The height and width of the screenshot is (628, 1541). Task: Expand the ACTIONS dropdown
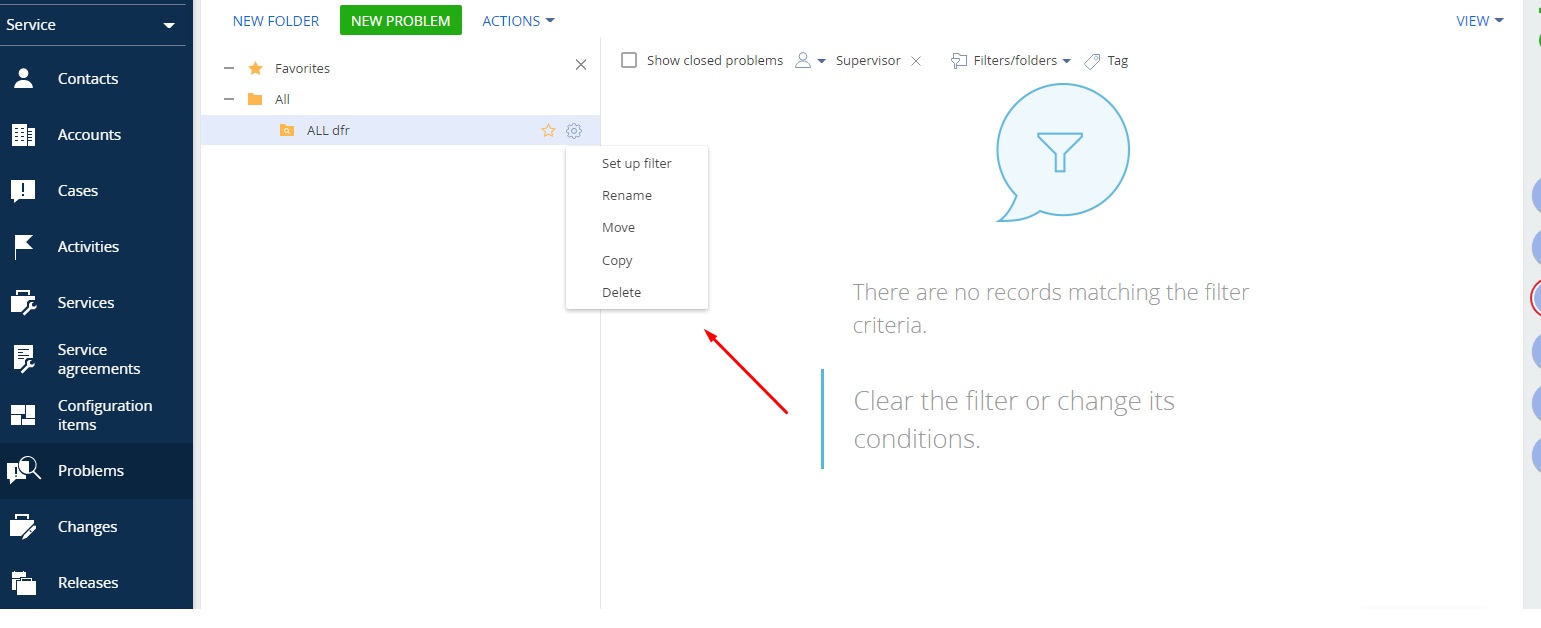coord(518,21)
